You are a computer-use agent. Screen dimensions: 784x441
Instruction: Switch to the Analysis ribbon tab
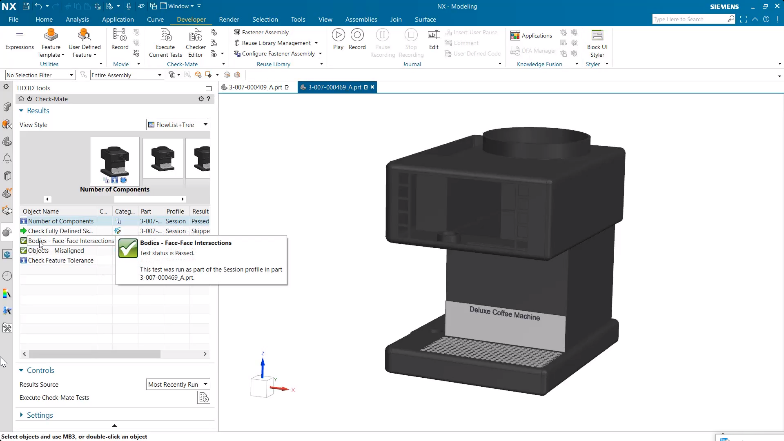coord(77,19)
